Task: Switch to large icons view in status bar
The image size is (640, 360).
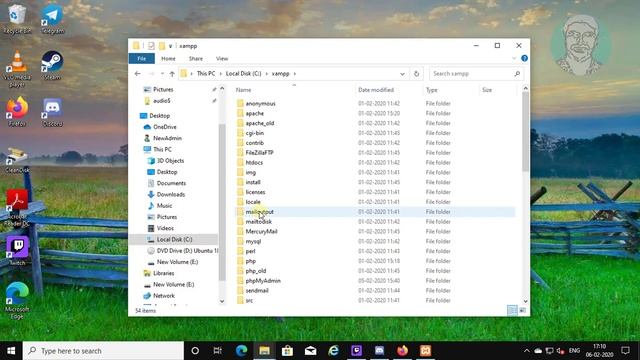Action: [x=522, y=311]
